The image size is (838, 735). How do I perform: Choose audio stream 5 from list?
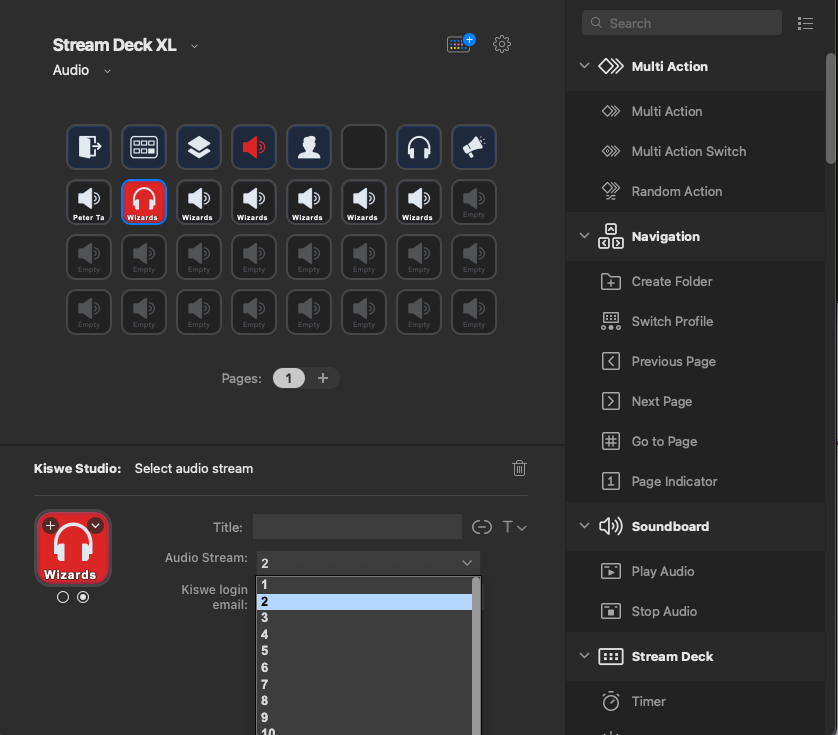(364, 651)
